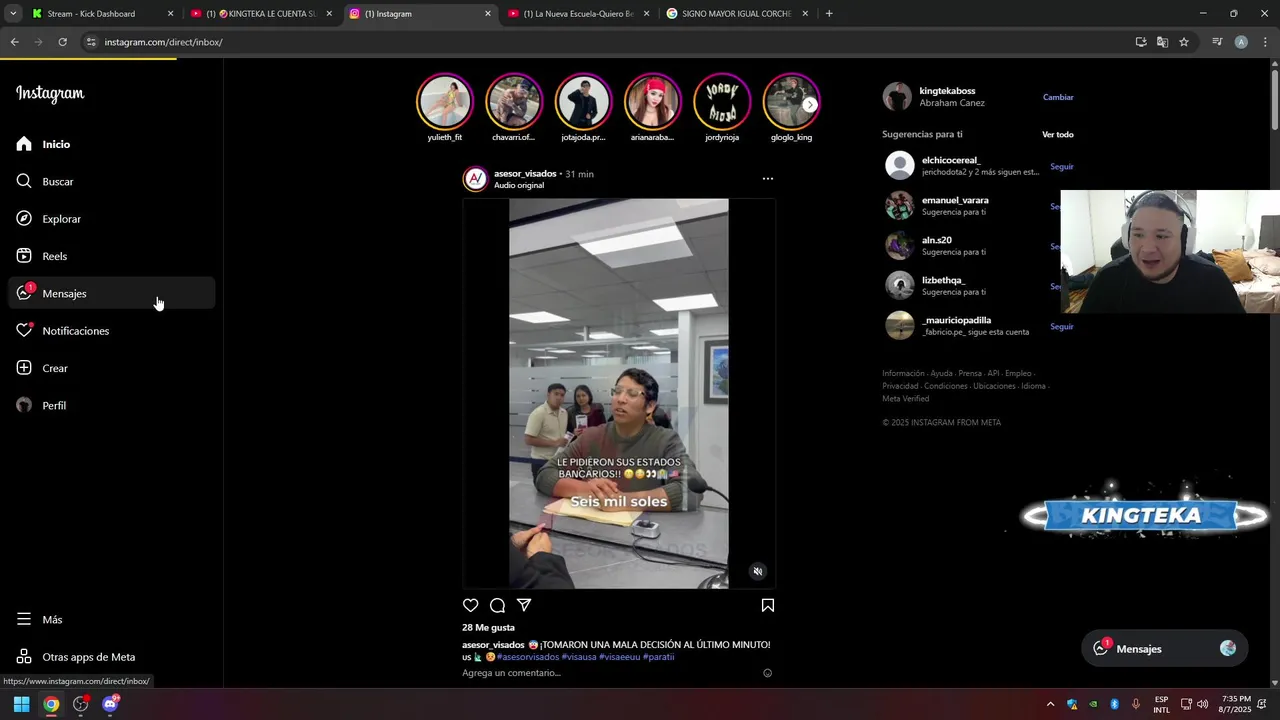Follow _mauriciopadilla with Seguir

(x=1061, y=326)
